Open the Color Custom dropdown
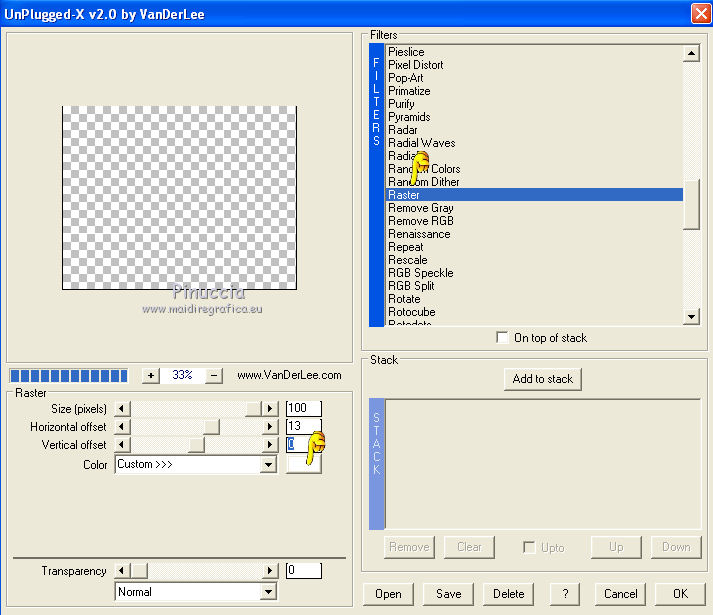This screenshot has height=615, width=713. point(269,465)
